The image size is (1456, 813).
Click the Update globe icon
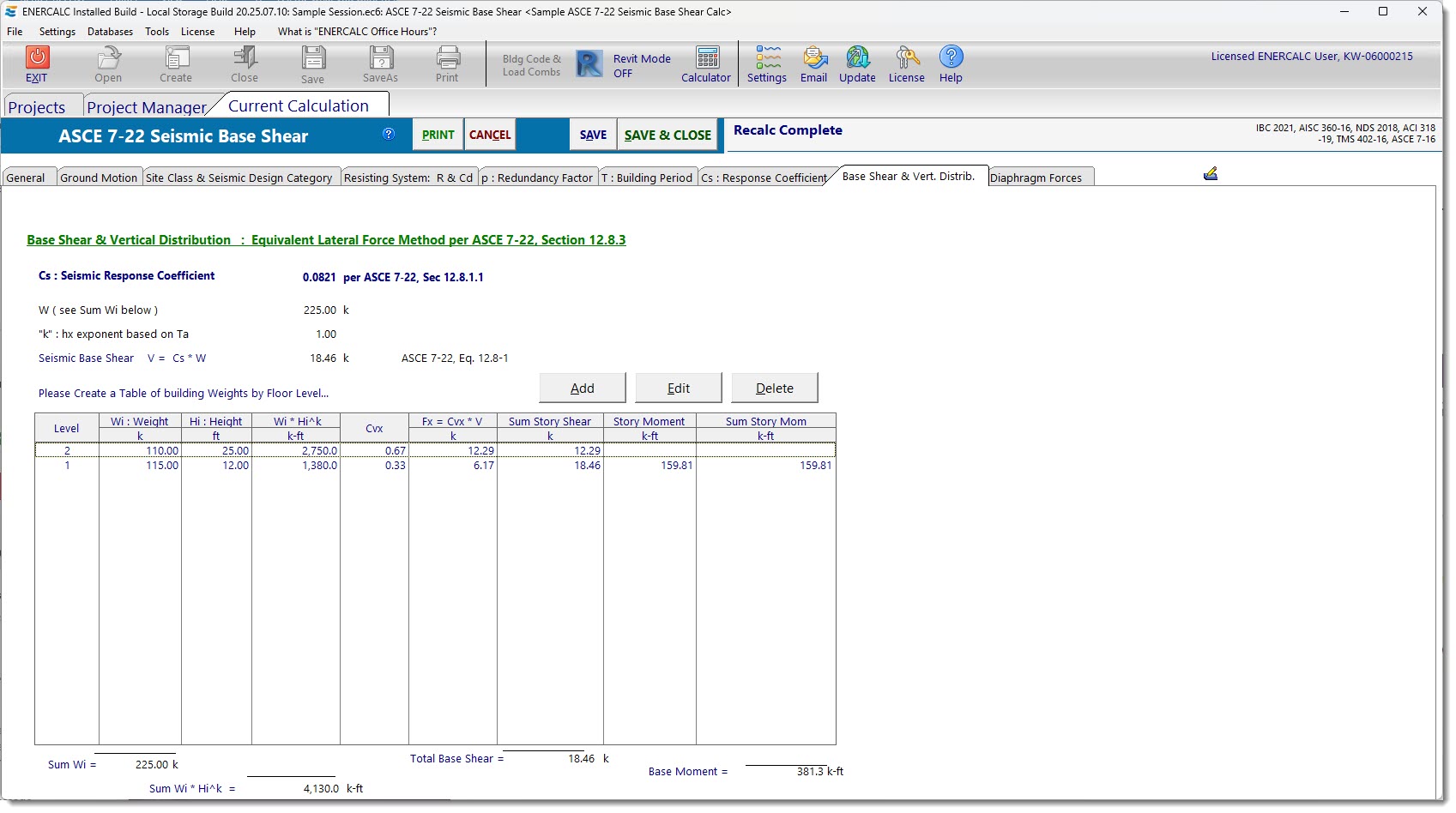[x=857, y=57]
